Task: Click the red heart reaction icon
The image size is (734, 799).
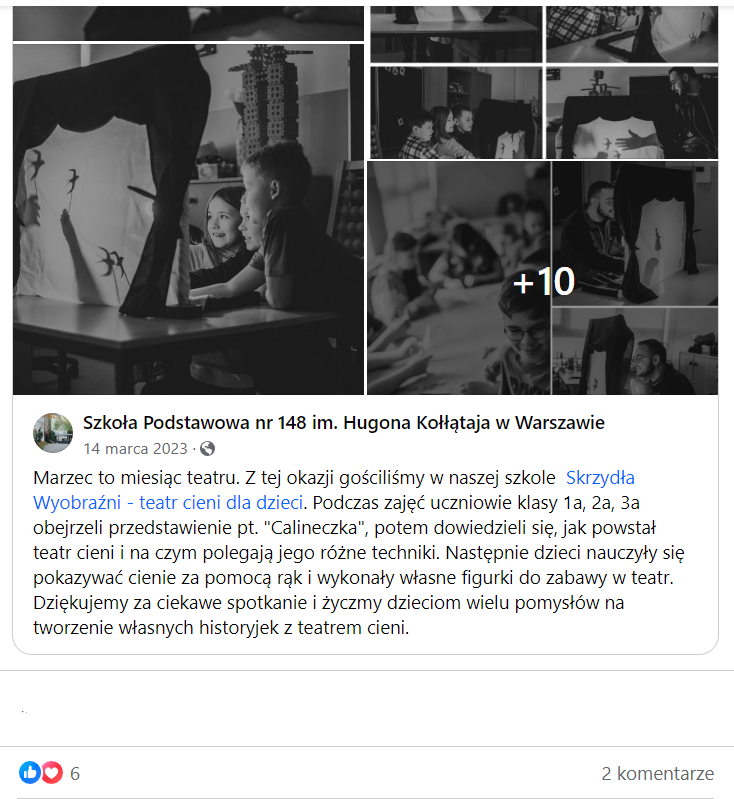Action: (x=52, y=773)
